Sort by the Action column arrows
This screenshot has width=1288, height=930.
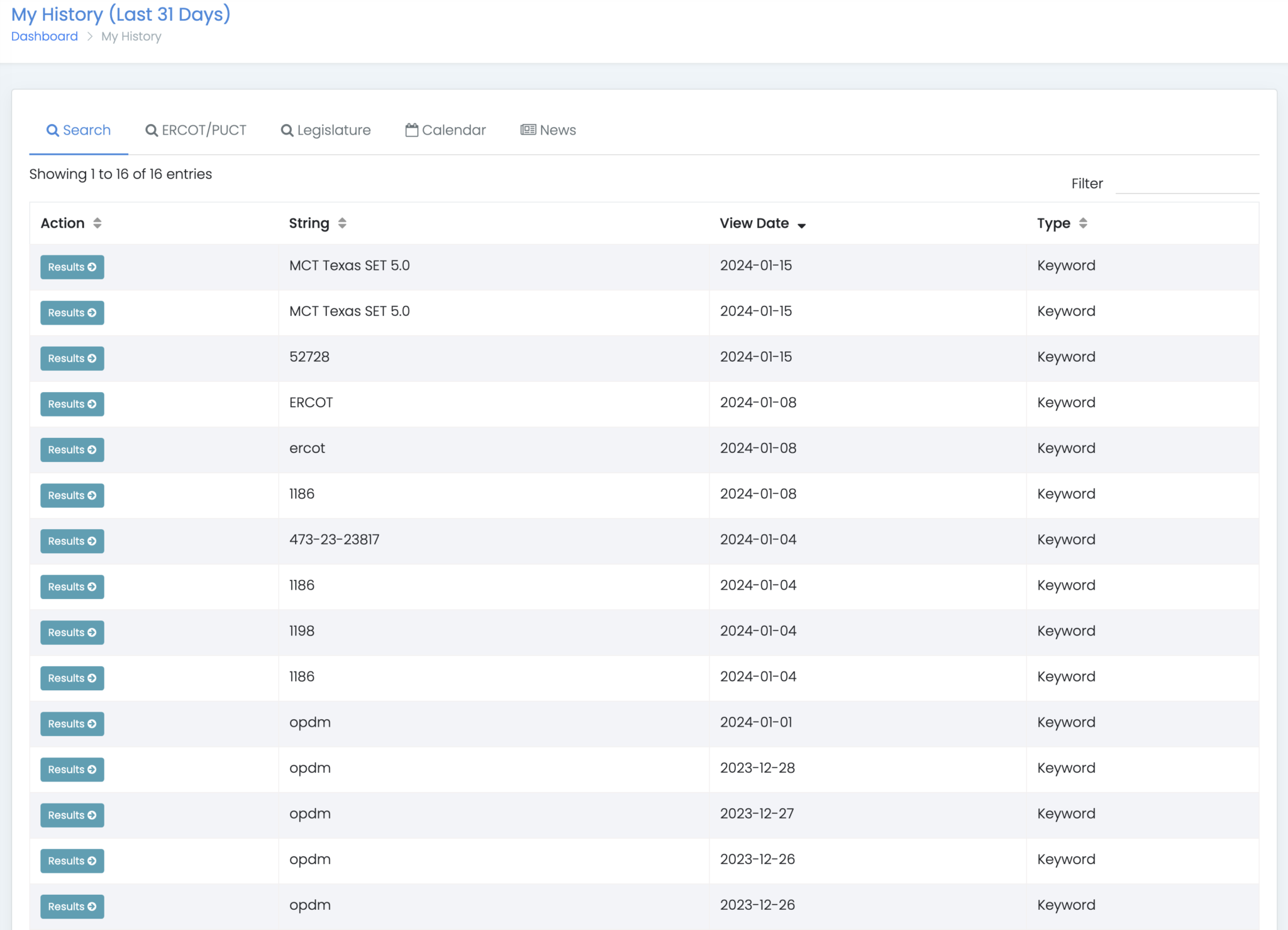point(97,223)
